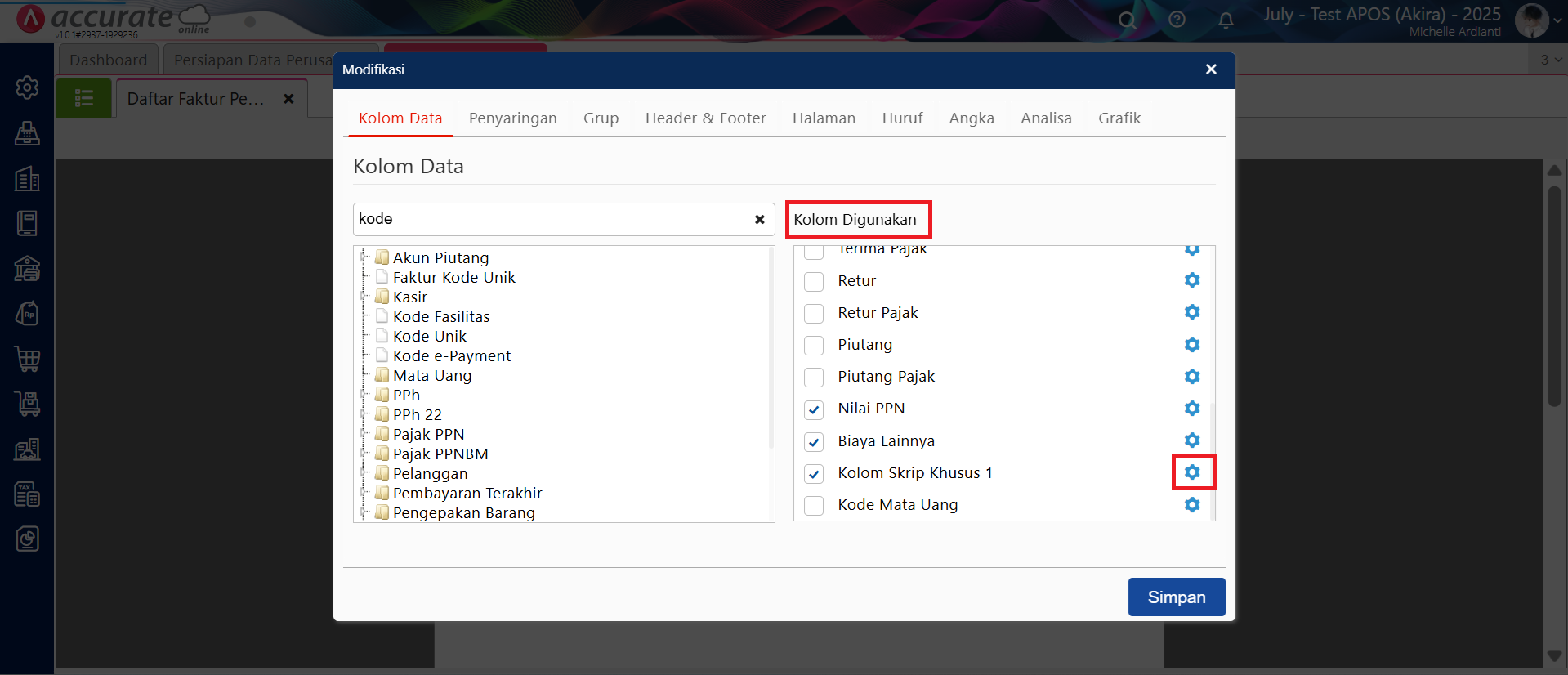
Task: Switch to the Halaman tab
Action: 824,118
